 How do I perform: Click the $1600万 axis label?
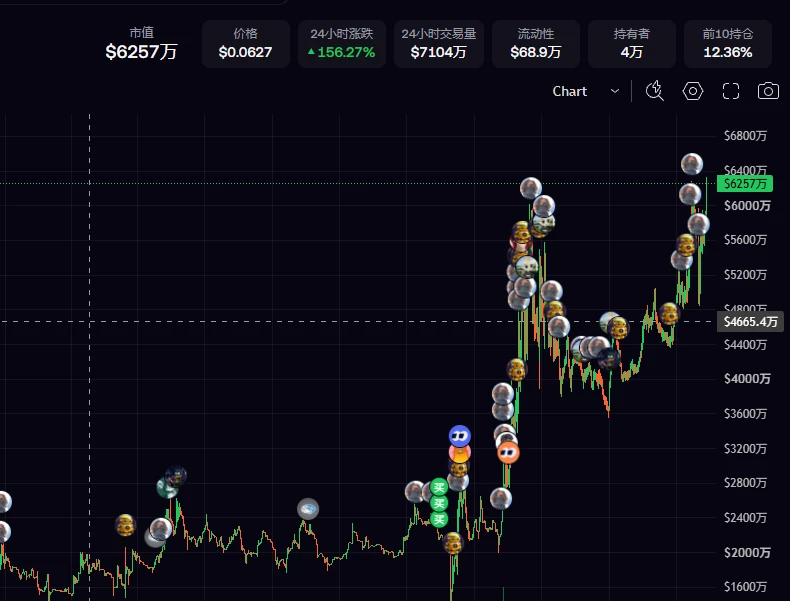click(745, 587)
